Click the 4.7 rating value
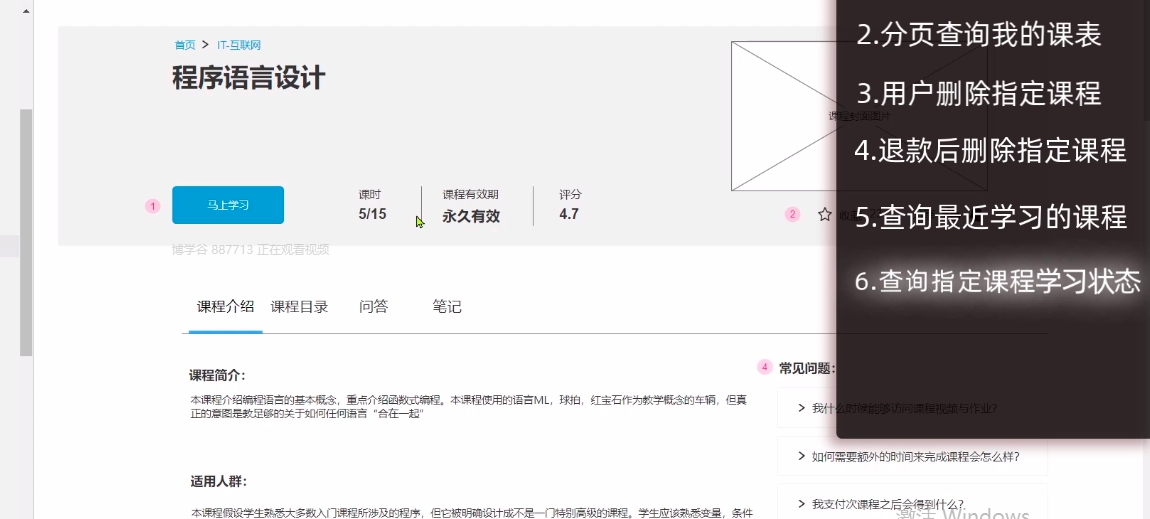The image size is (1150, 519). click(x=569, y=215)
